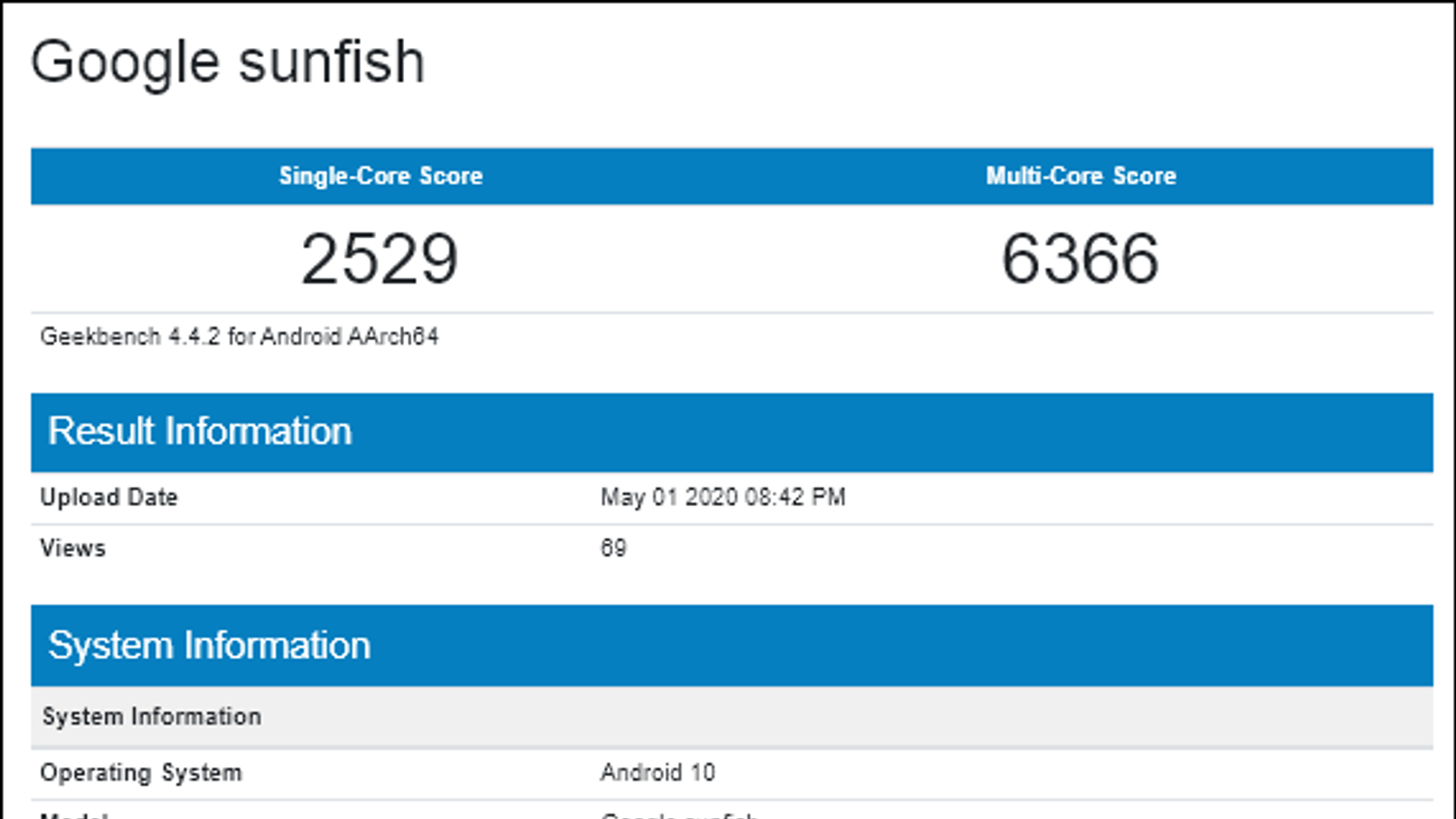1456x819 pixels.
Task: Select the multi-core score value 6366
Action: (x=1080, y=259)
